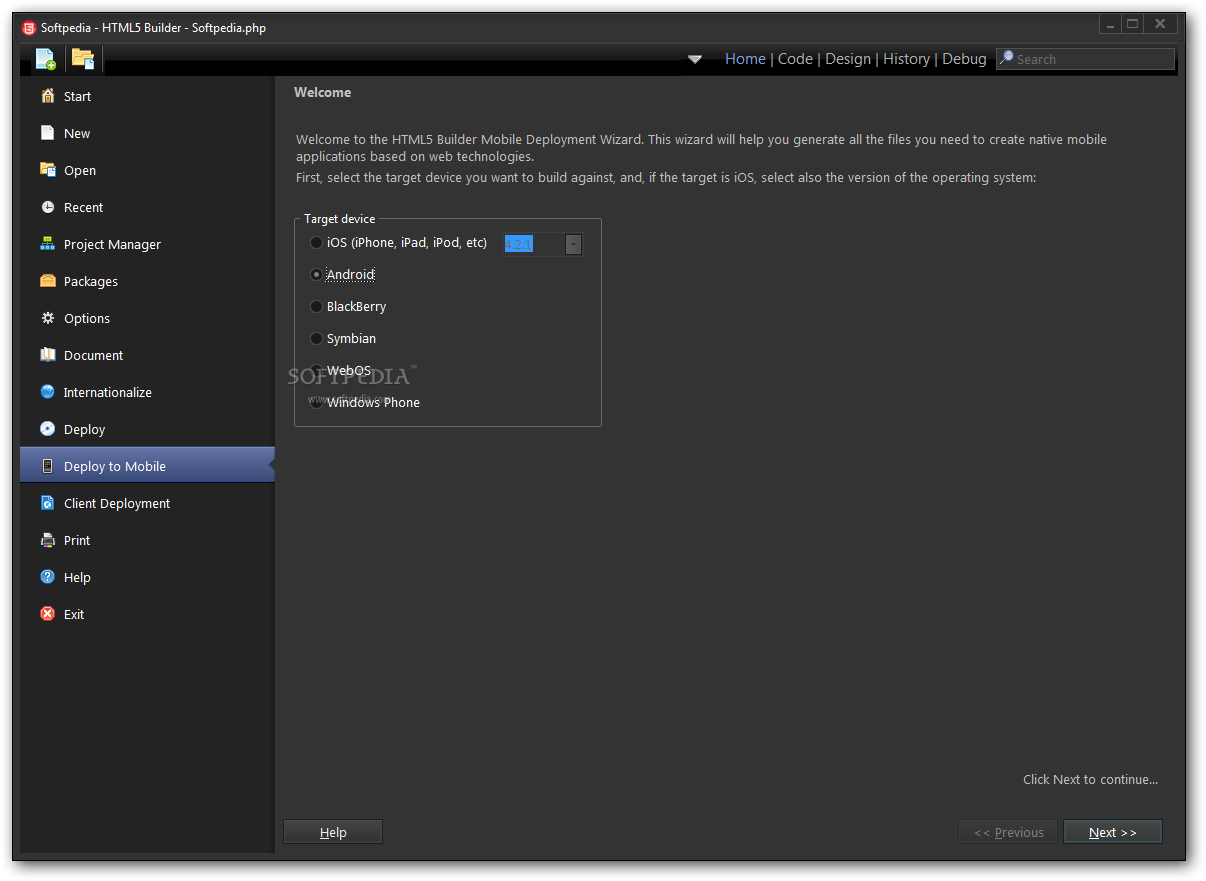1206x881 pixels.
Task: Open the Options page
Action: [x=147, y=318]
